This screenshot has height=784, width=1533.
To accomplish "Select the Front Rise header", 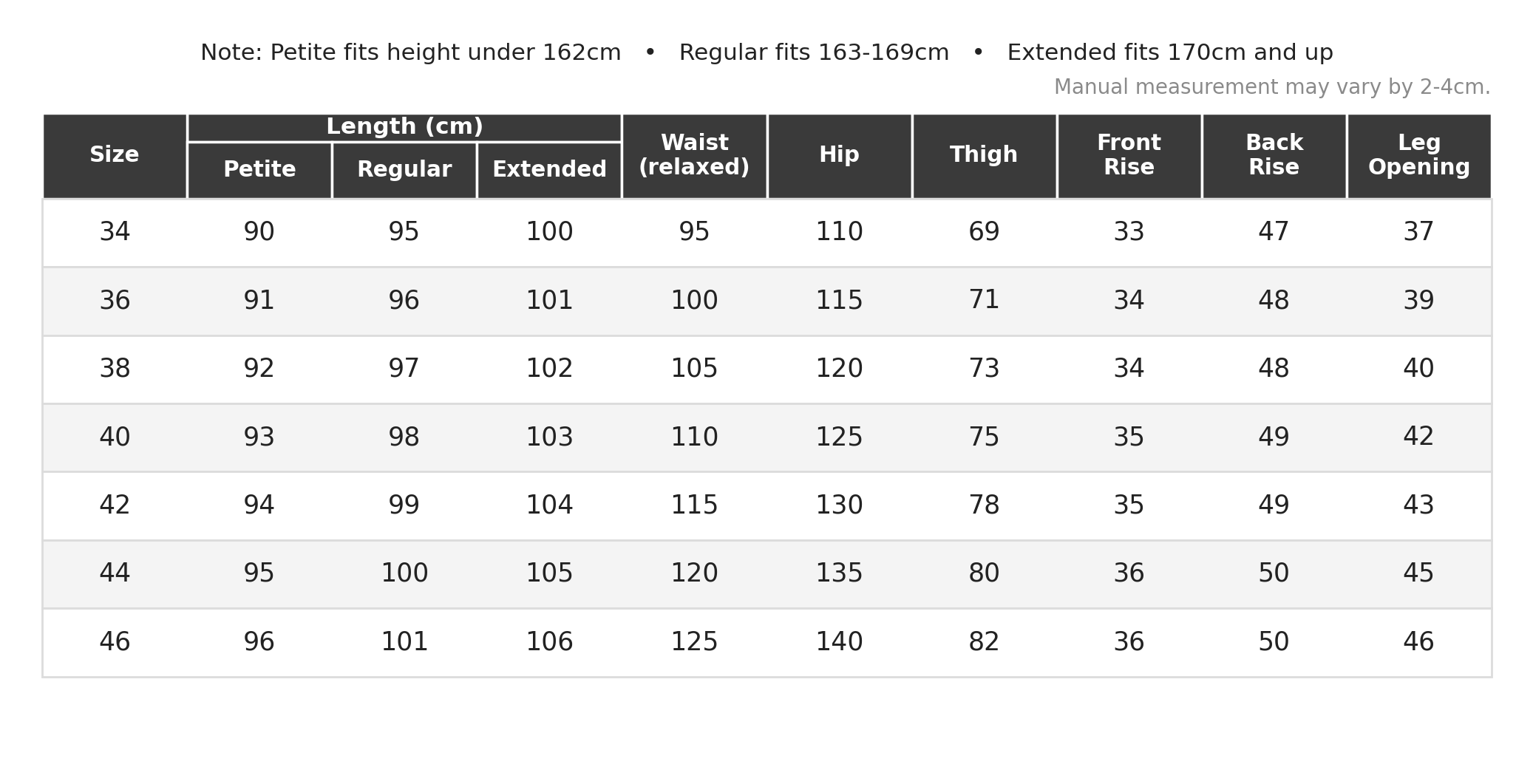I will [x=1129, y=156].
